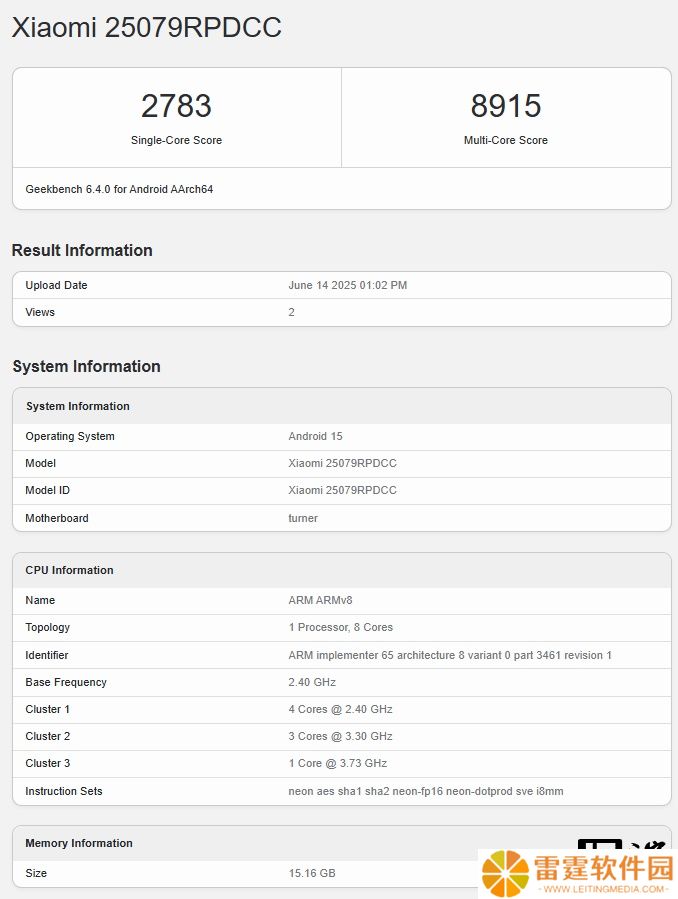Select the neon aes sha1 instruction sets value
Image resolution: width=678 pixels, height=899 pixels.
pos(426,791)
